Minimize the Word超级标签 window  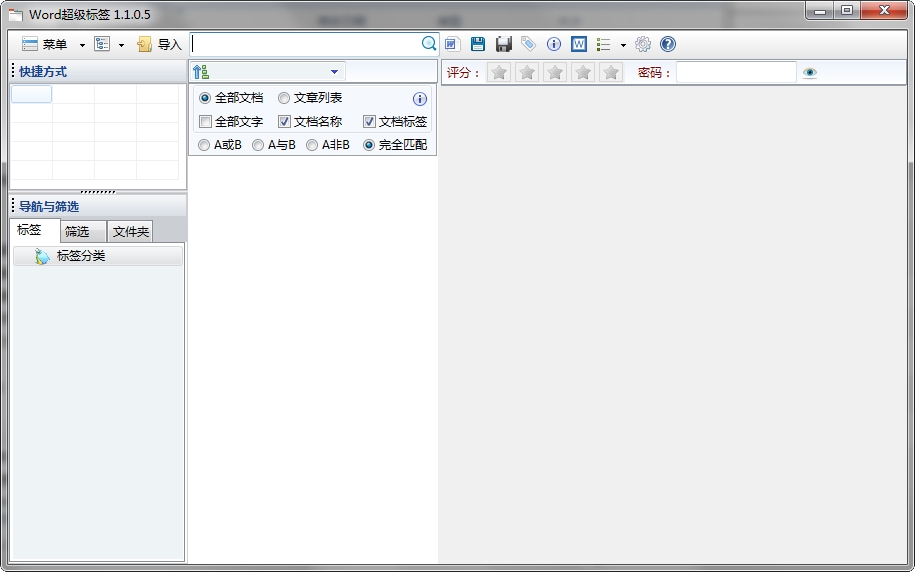click(x=820, y=11)
